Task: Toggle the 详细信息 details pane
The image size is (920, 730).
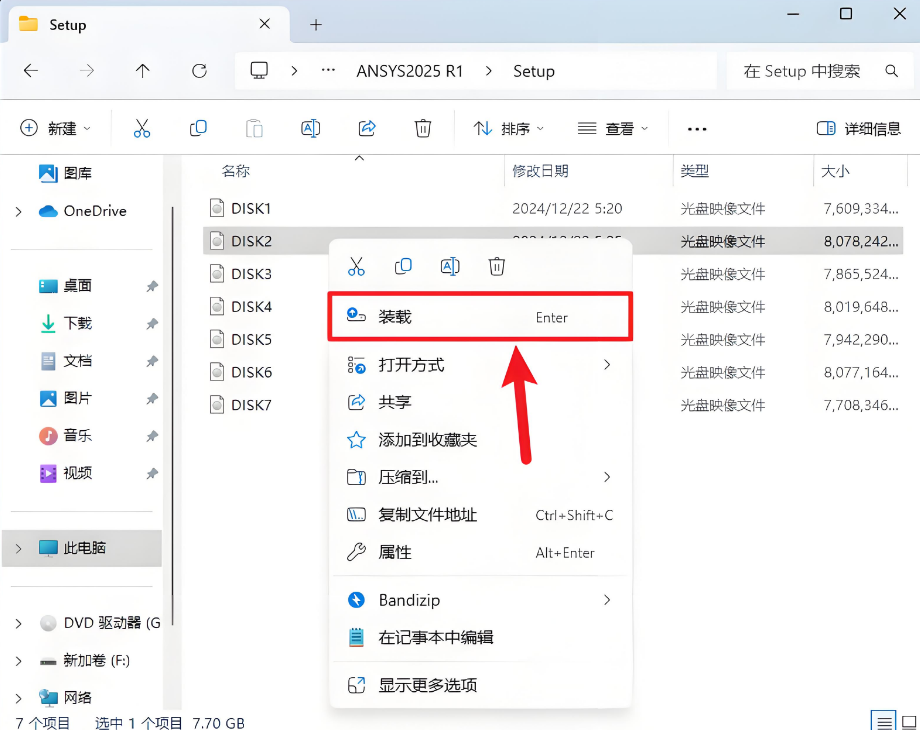Action: click(859, 129)
